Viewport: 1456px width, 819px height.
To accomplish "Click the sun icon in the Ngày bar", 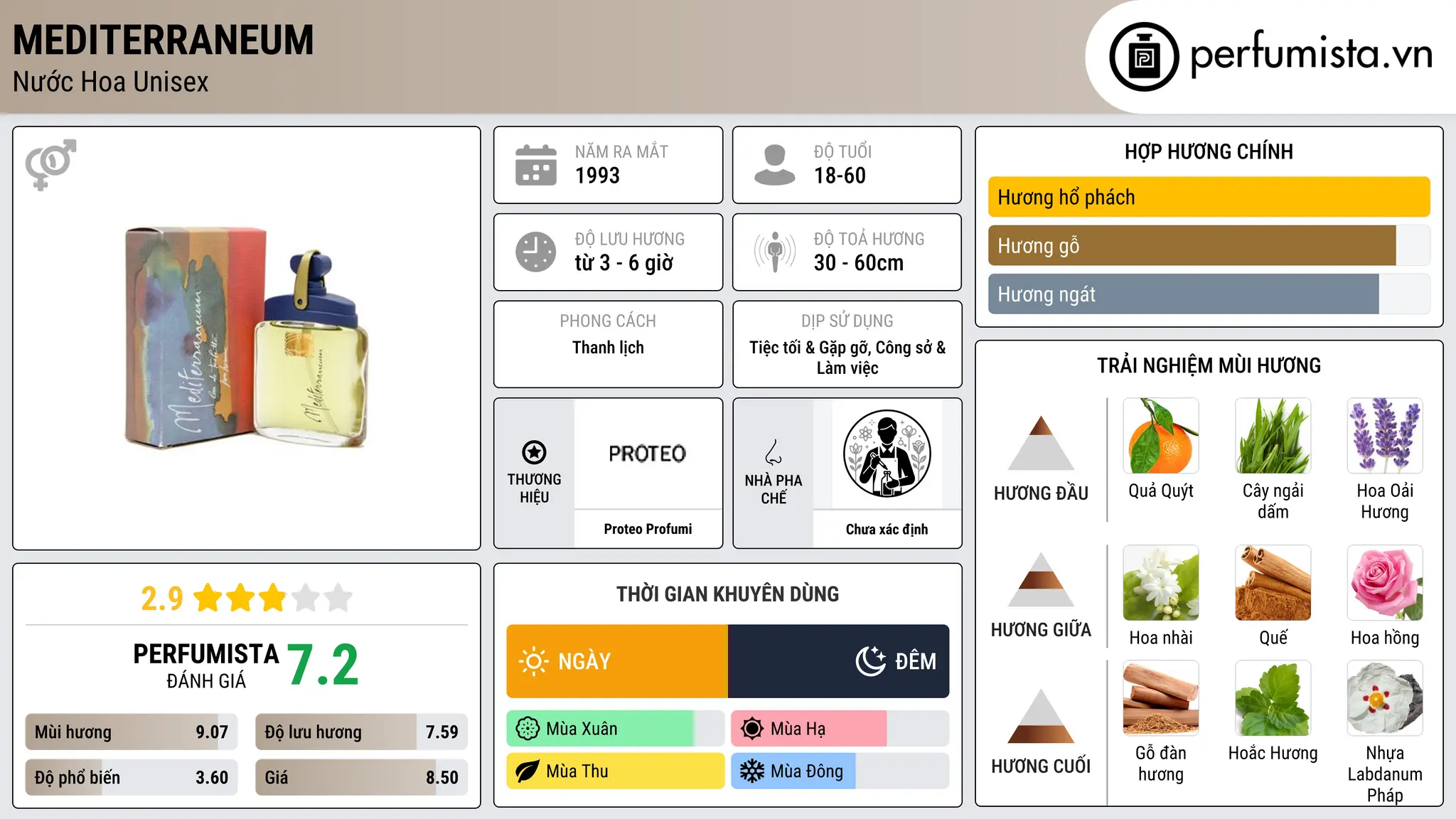I will pos(533,661).
